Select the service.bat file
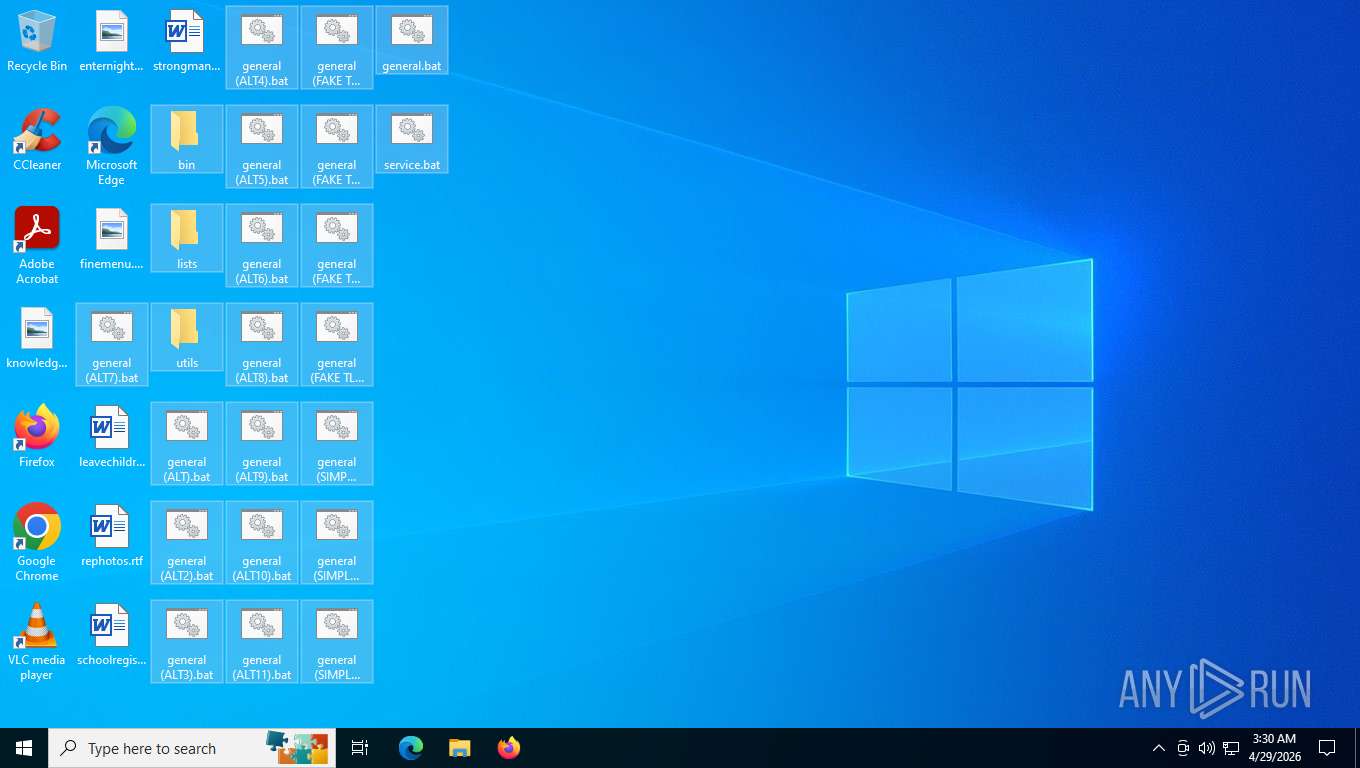The height and width of the screenshot is (768, 1360). tap(412, 139)
